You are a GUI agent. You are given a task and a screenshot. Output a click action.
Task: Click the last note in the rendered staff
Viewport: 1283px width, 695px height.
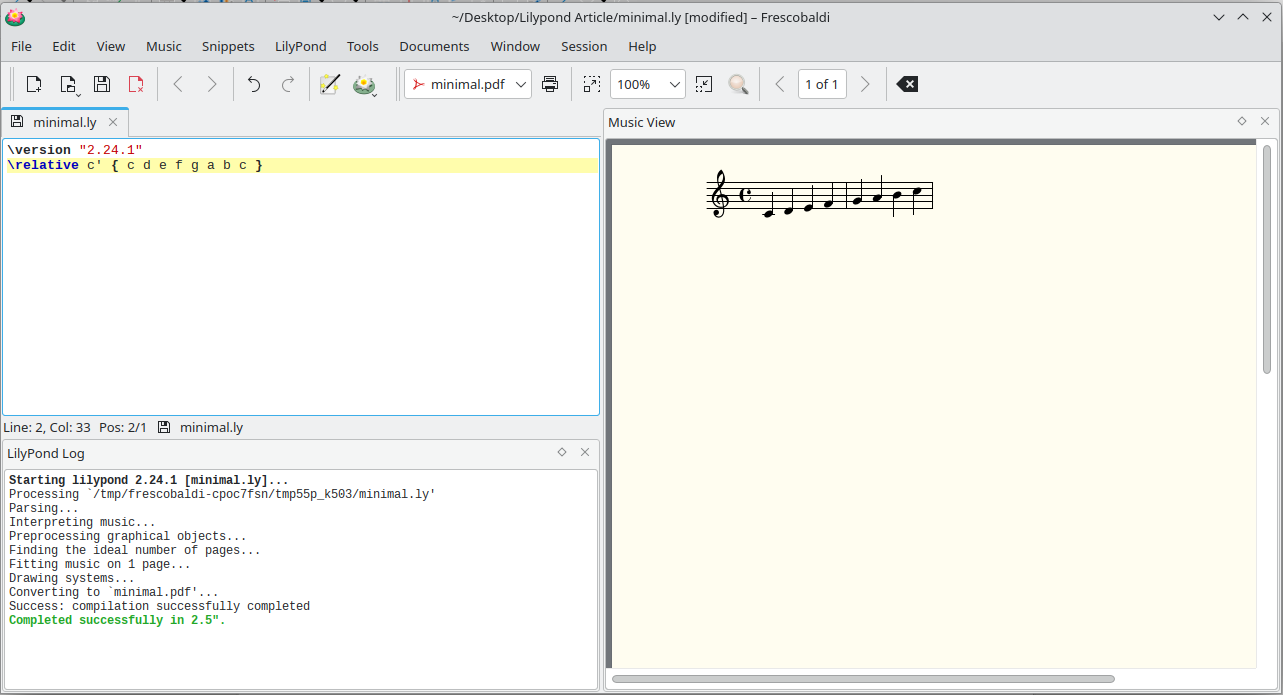click(916, 190)
